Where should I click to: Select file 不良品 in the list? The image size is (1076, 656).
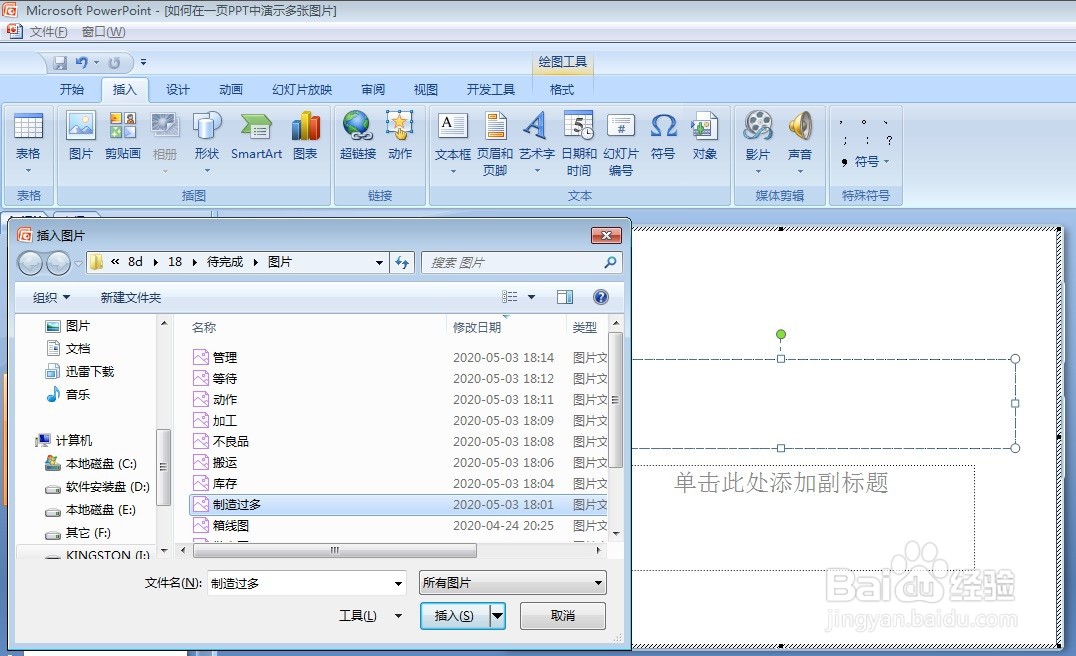coord(231,441)
